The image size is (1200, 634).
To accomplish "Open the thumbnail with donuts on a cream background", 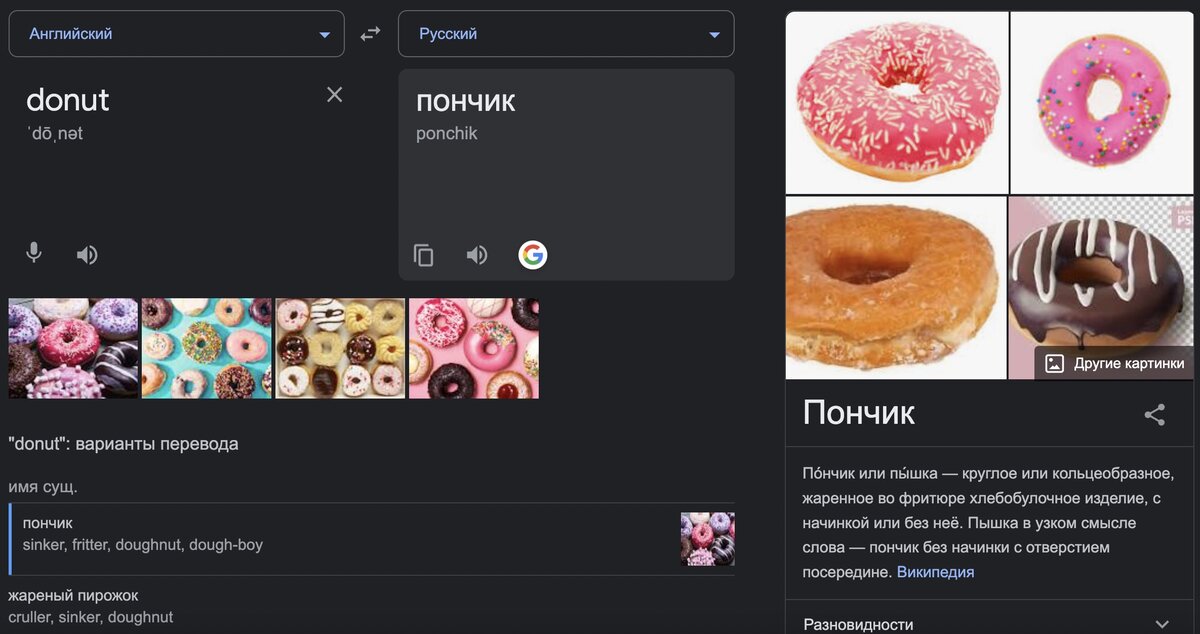I will pyautogui.click(x=341, y=348).
